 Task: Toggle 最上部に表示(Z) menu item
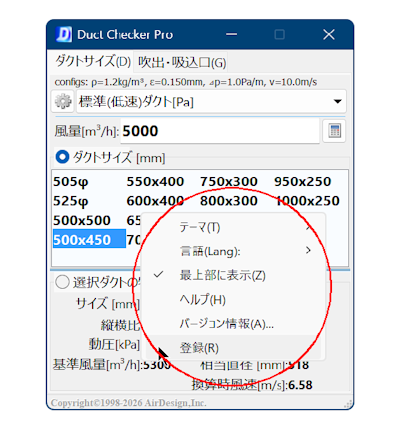click(x=233, y=275)
